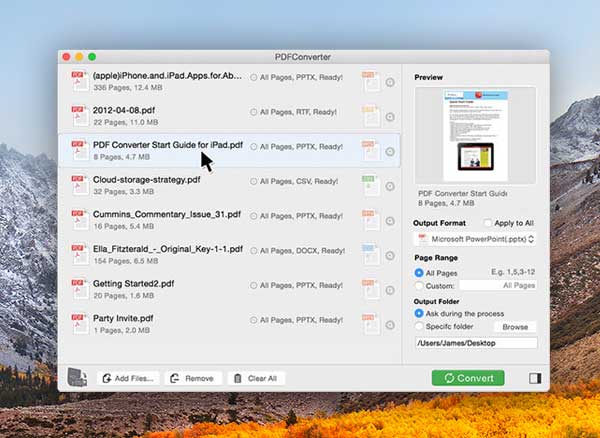Image resolution: width=600 pixels, height=438 pixels.
Task: Click status circle of Party Invite.pdf row
Action: pyautogui.click(x=253, y=320)
